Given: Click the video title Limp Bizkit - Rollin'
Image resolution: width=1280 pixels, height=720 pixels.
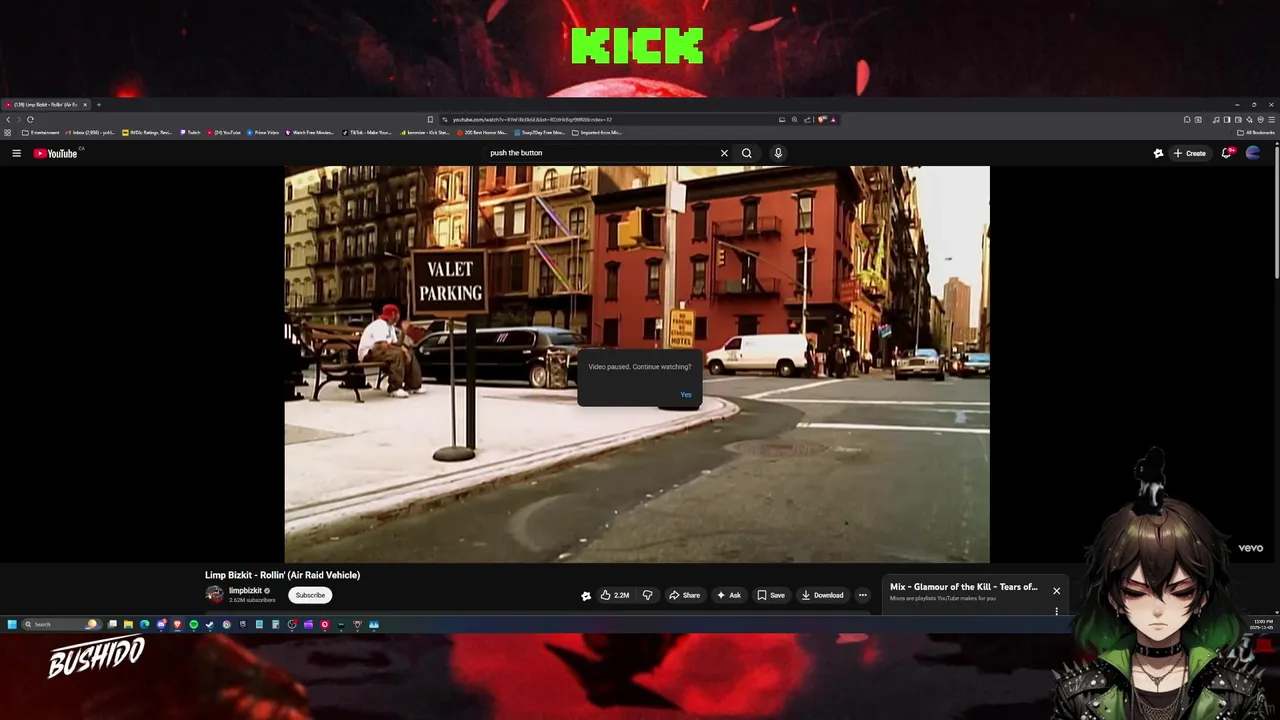Looking at the screenshot, I should coord(282,575).
